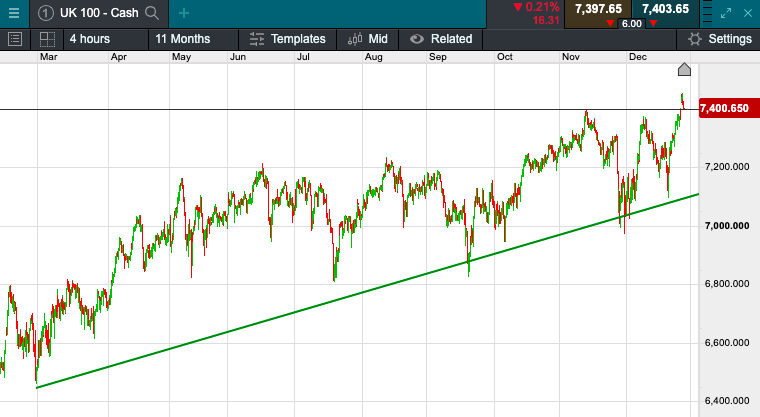Click the grip handle beside buy price
The height and width of the screenshot is (417, 760).
coord(703,13)
